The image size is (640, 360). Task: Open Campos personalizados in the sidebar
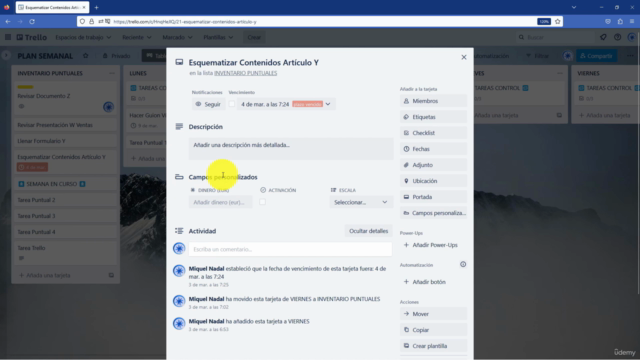point(433,213)
